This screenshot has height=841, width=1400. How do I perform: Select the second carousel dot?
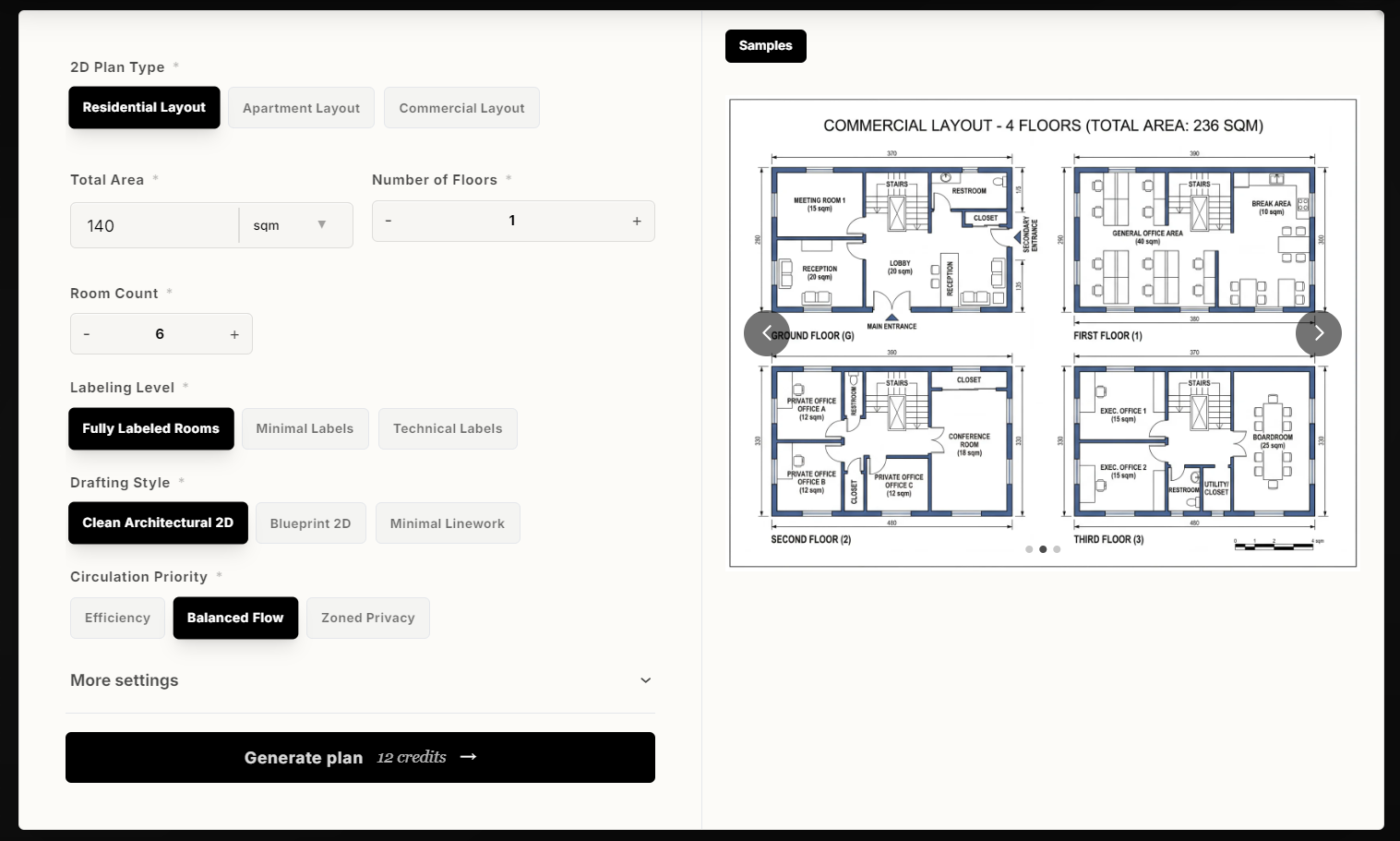1043,549
